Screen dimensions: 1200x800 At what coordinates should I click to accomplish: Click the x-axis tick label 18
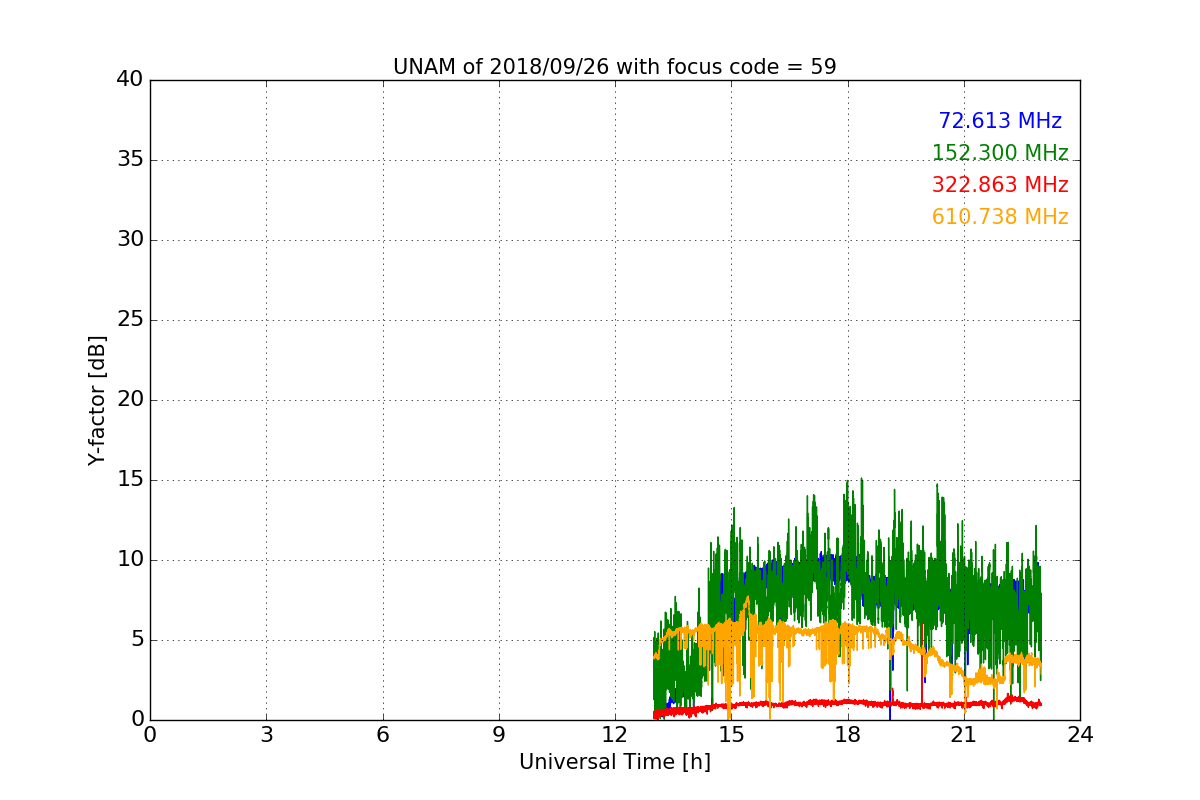(x=848, y=735)
